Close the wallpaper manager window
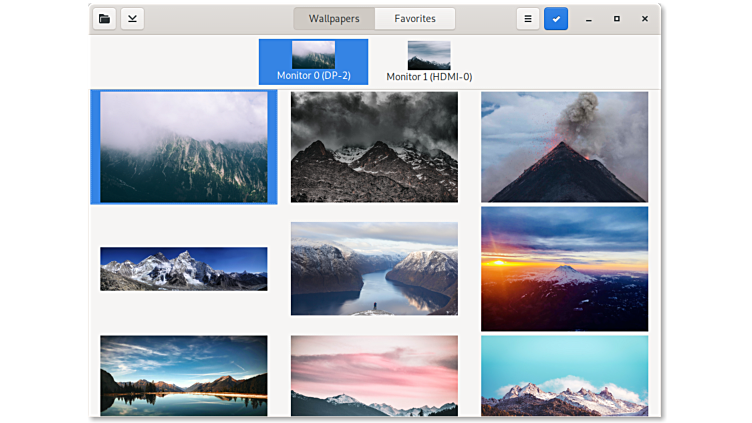 click(644, 19)
